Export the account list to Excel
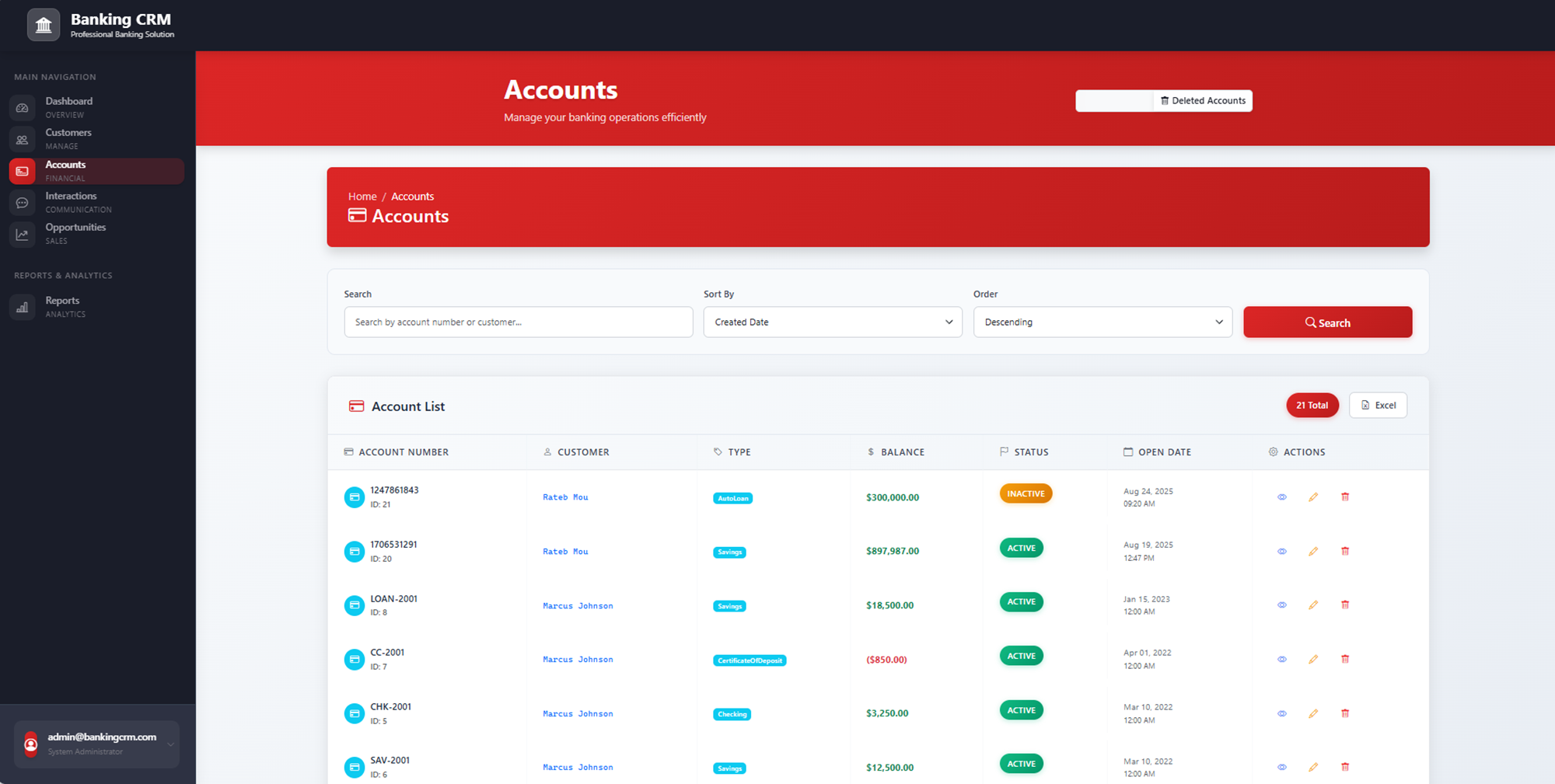The height and width of the screenshot is (784, 1555). [1378, 405]
